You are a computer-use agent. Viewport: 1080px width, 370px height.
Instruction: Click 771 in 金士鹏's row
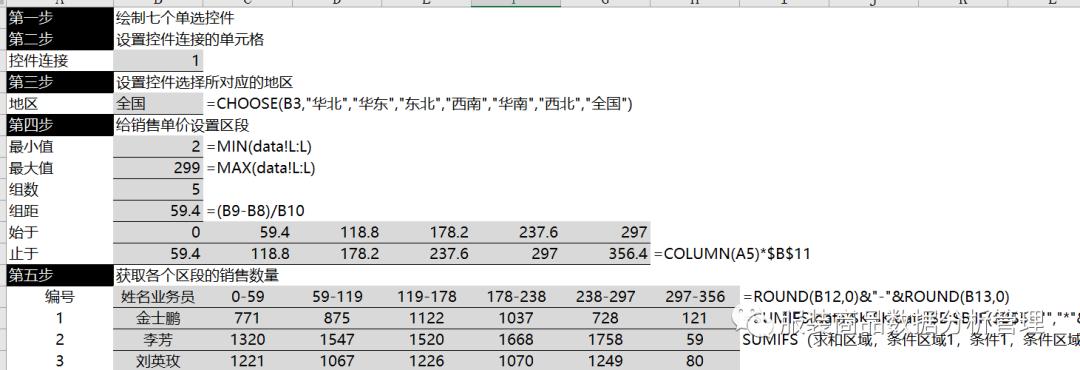tap(247, 318)
